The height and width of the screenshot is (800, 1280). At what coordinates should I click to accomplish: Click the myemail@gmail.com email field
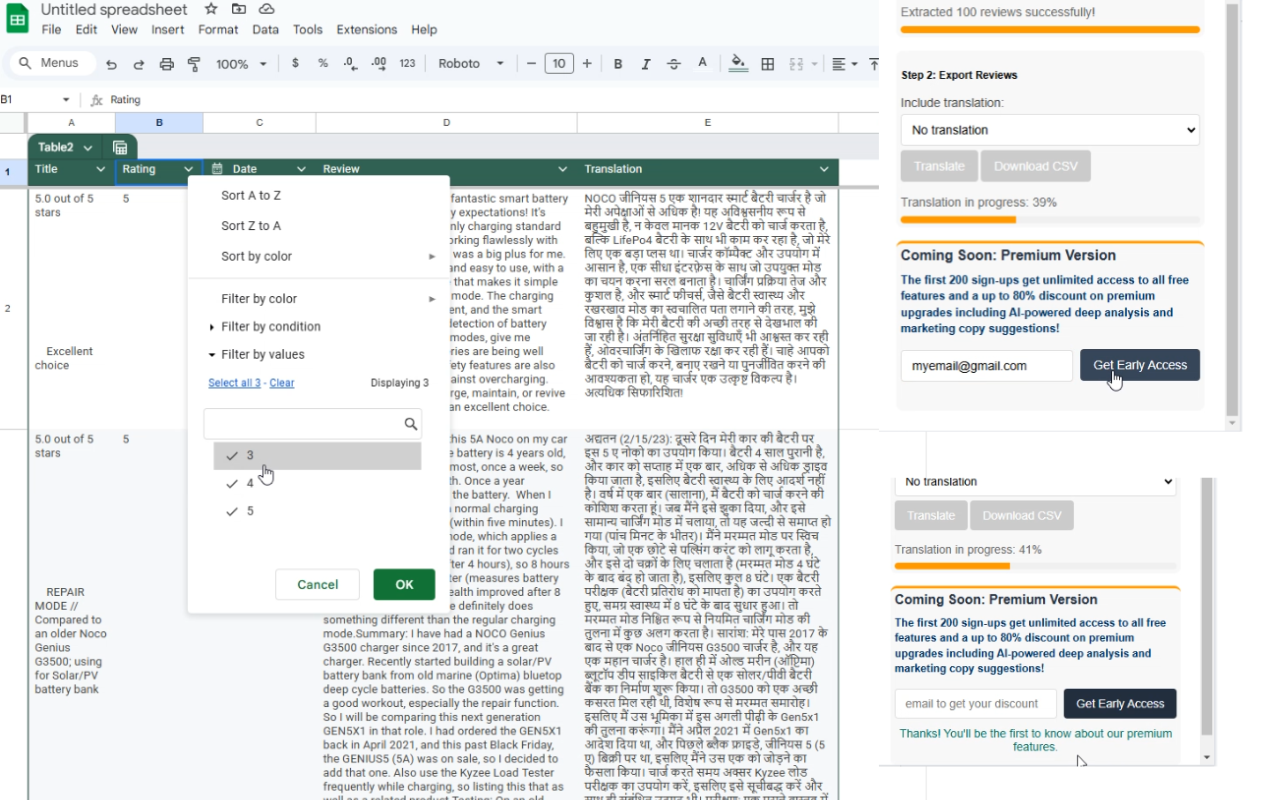click(x=987, y=366)
